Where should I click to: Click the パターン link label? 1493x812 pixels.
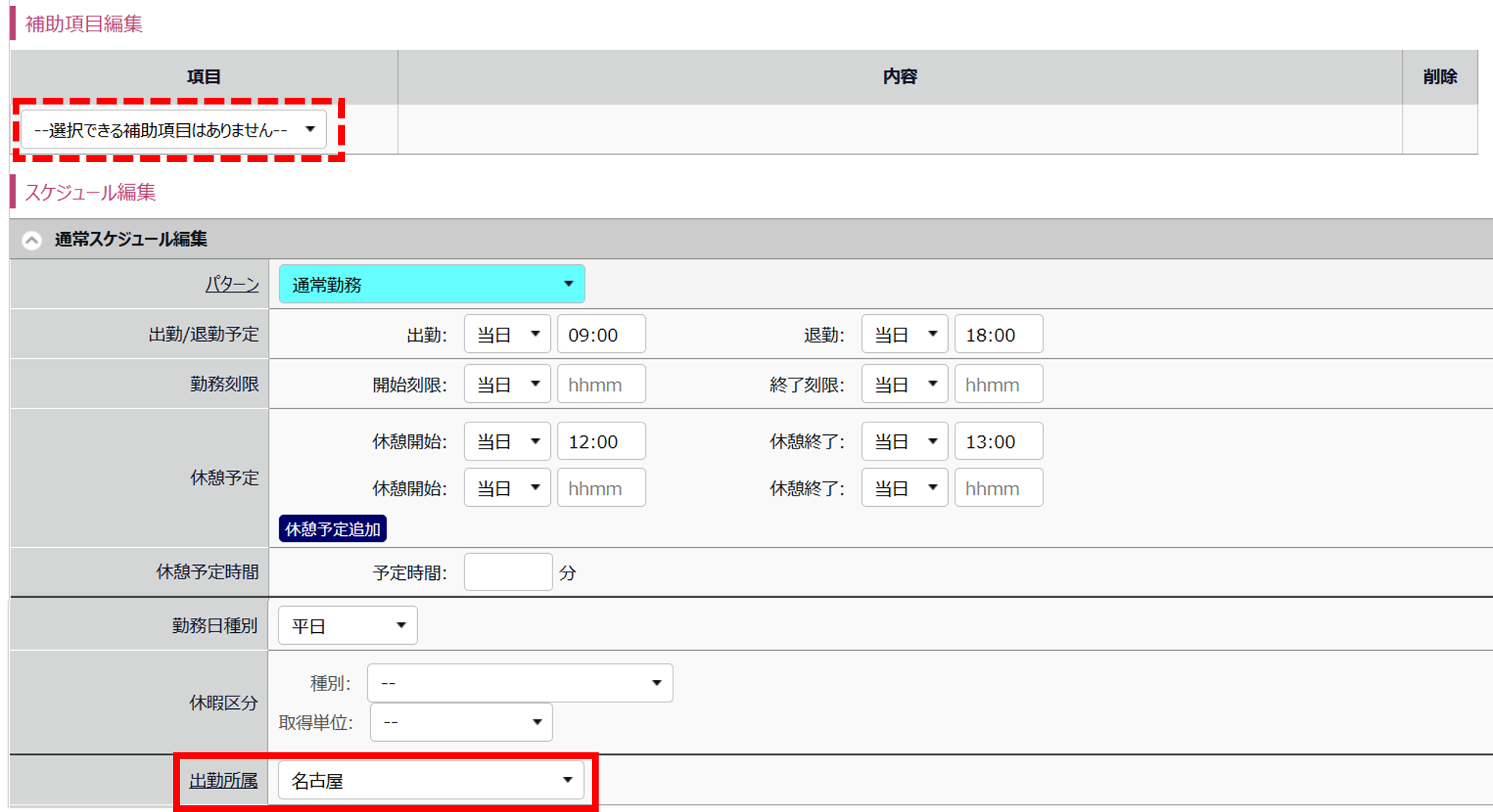232,284
